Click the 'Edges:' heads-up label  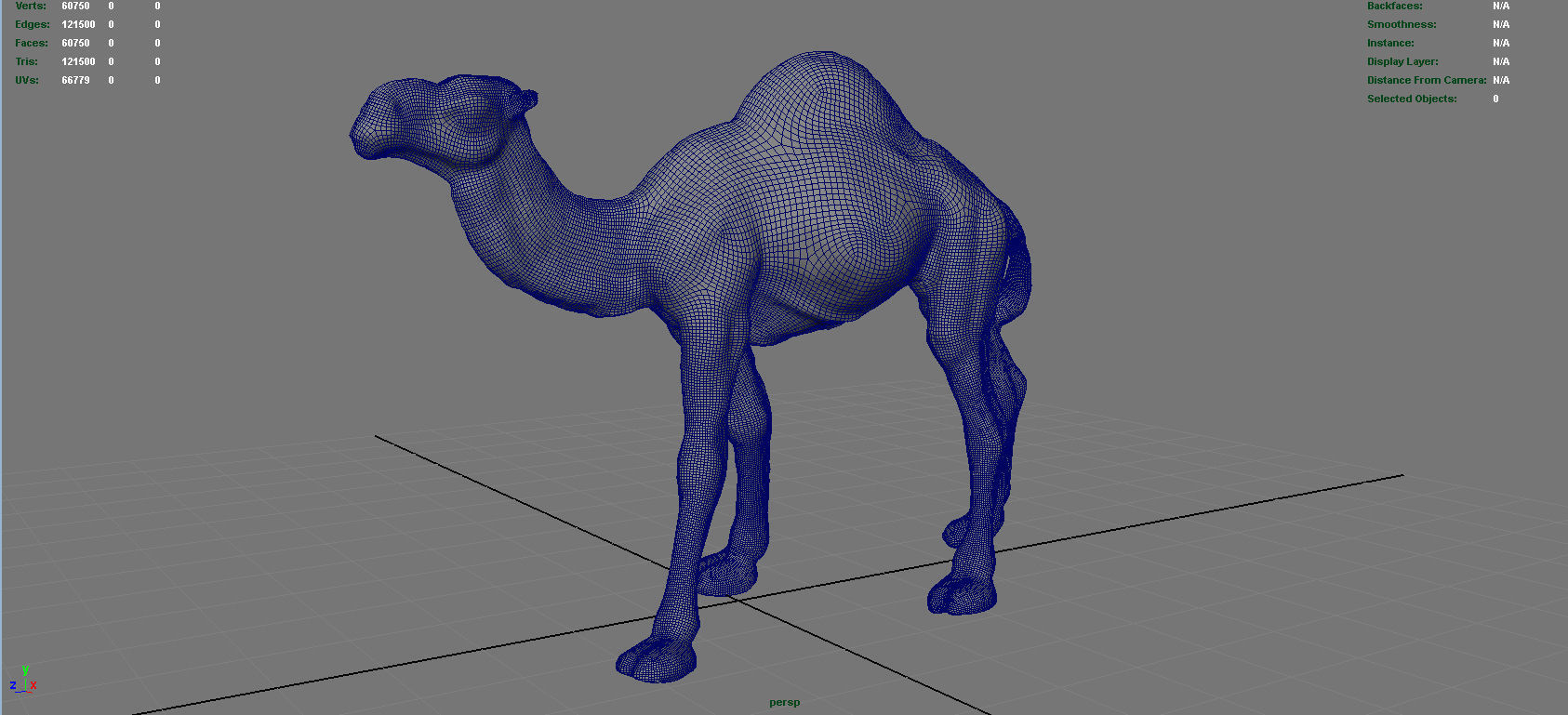coord(33,24)
